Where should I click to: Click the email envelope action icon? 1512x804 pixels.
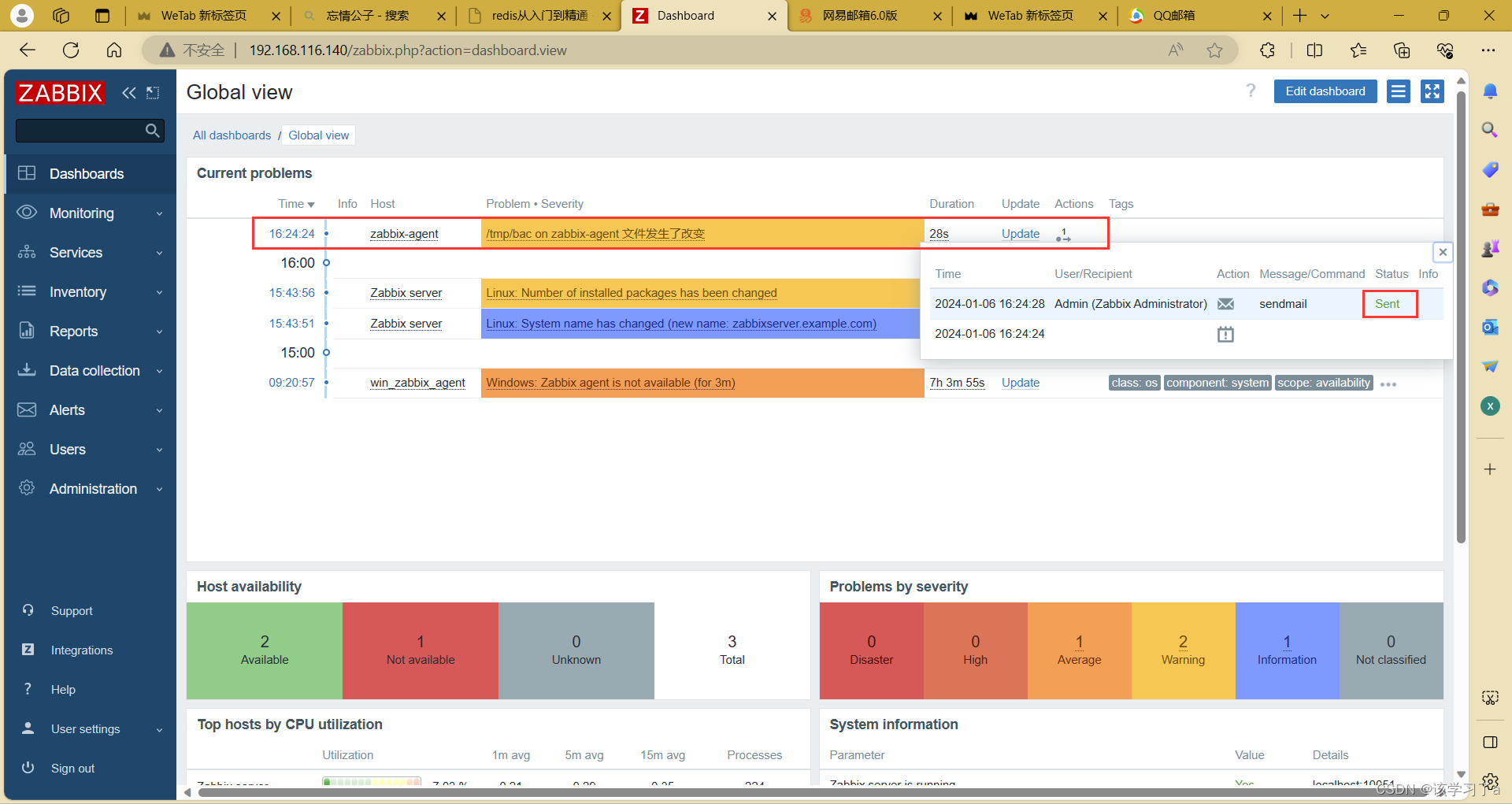pyautogui.click(x=1225, y=304)
